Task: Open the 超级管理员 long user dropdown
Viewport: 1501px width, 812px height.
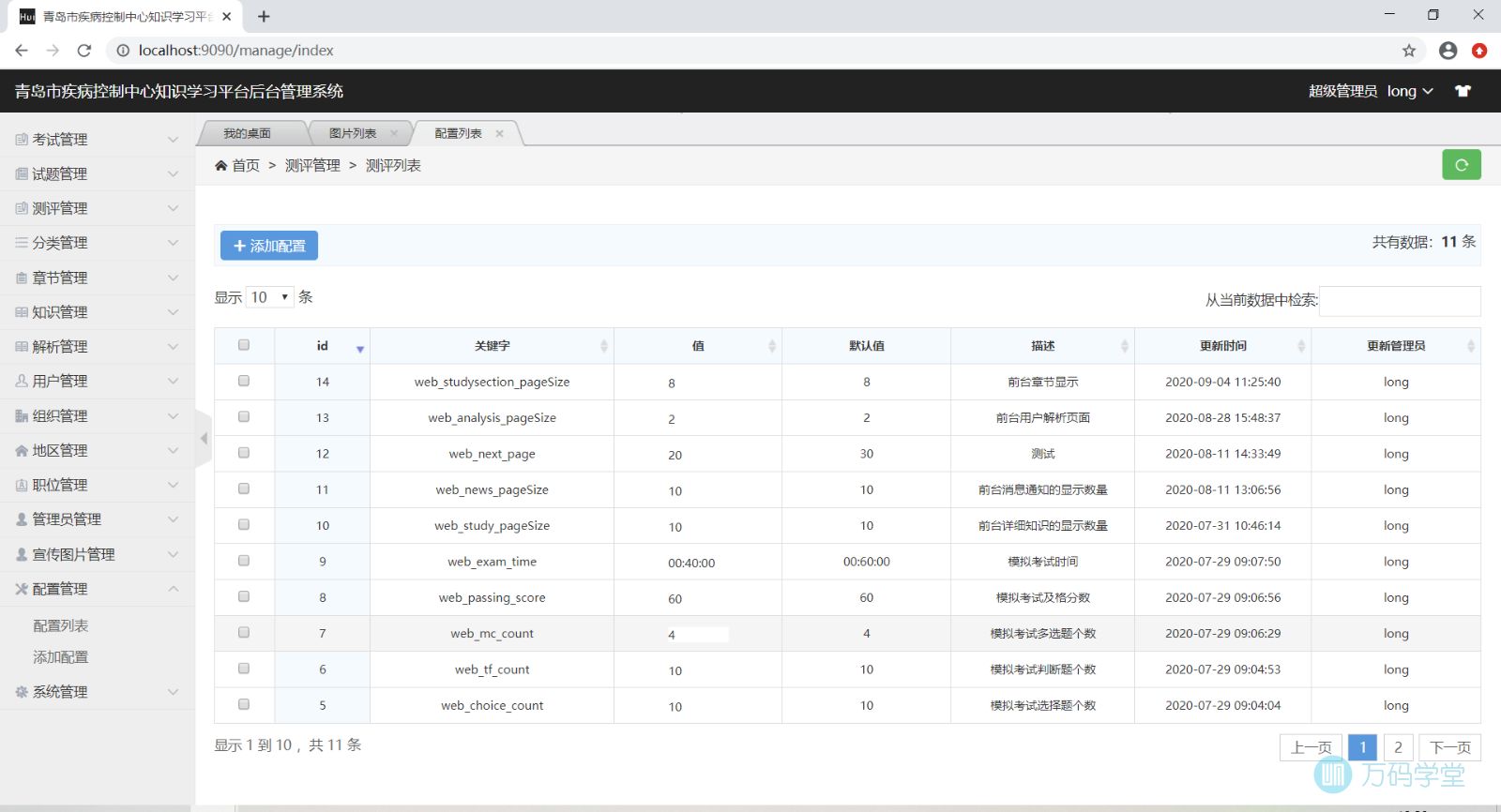Action: click(1371, 91)
